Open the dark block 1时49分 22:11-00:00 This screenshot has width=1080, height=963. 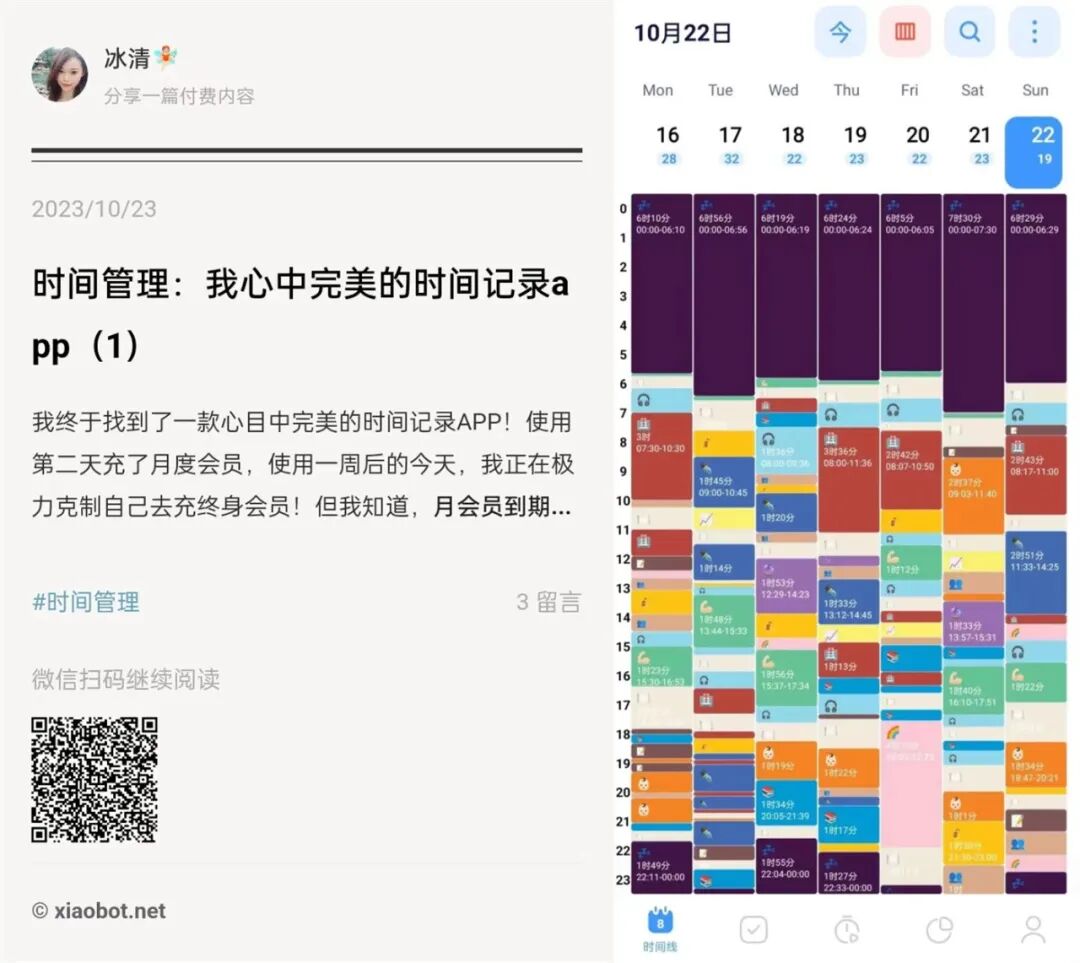661,867
